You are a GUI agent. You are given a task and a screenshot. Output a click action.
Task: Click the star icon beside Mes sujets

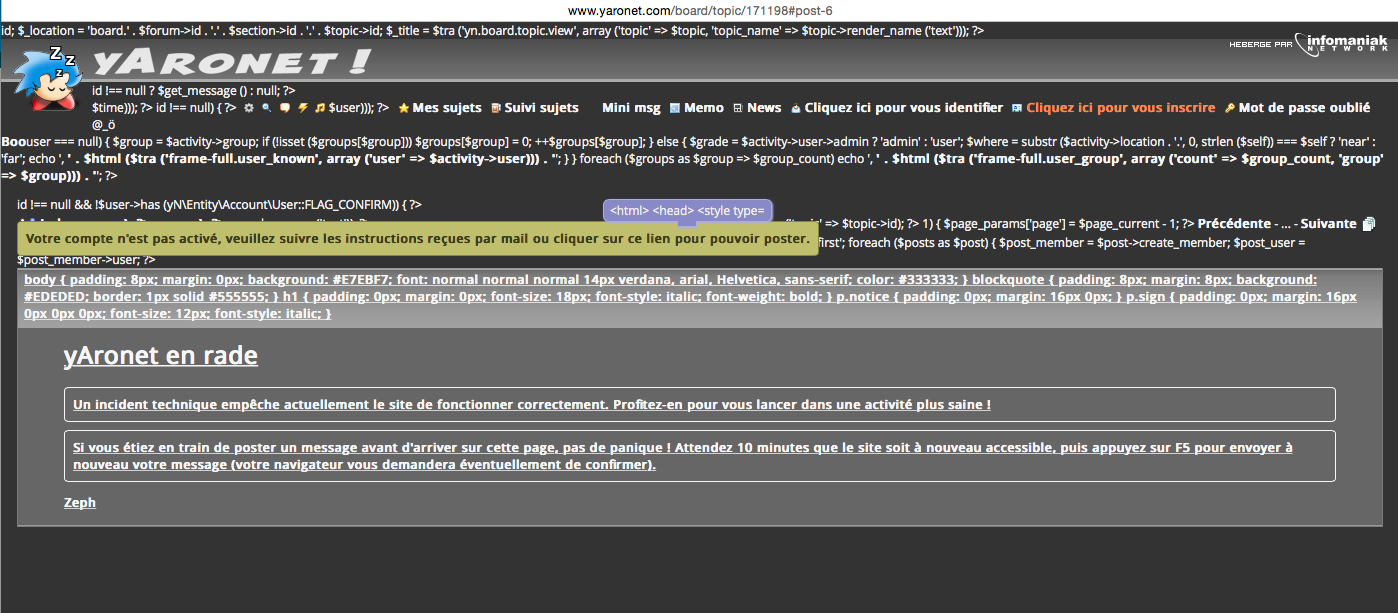403,108
